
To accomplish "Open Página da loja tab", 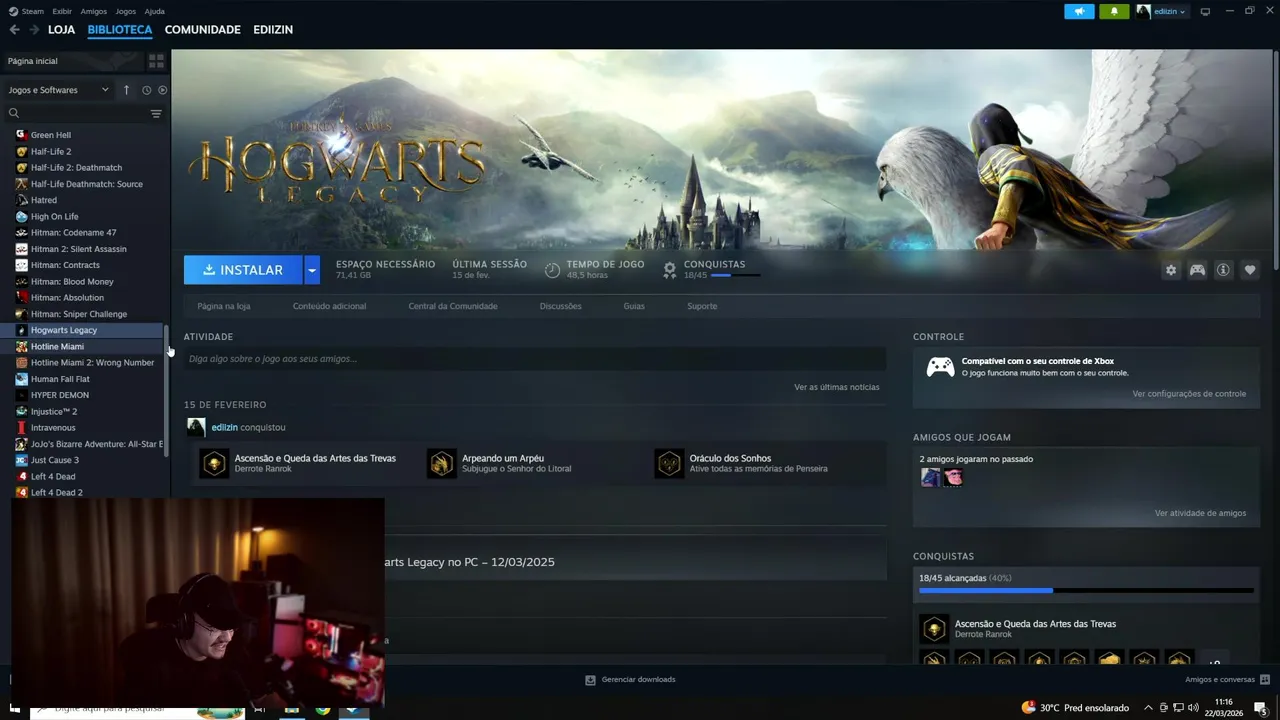I will (224, 306).
